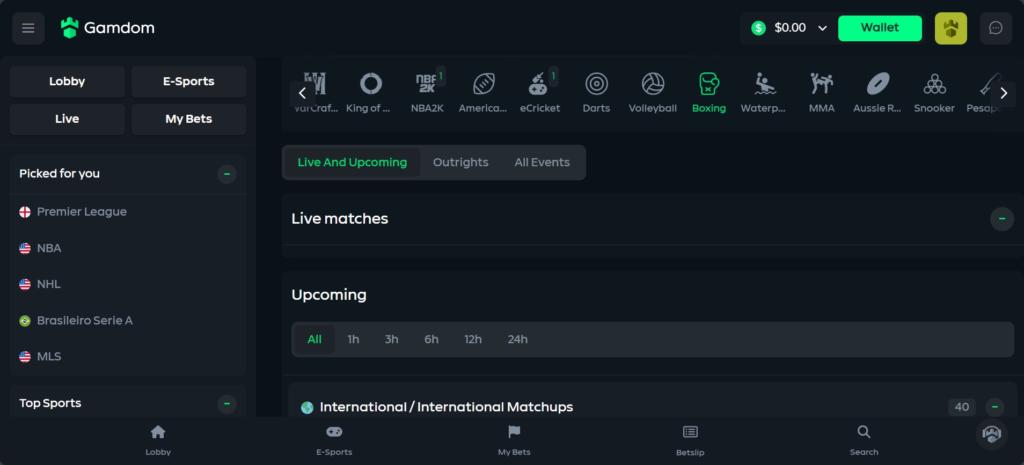
Task: Filter upcoming by 1h
Action: point(353,340)
